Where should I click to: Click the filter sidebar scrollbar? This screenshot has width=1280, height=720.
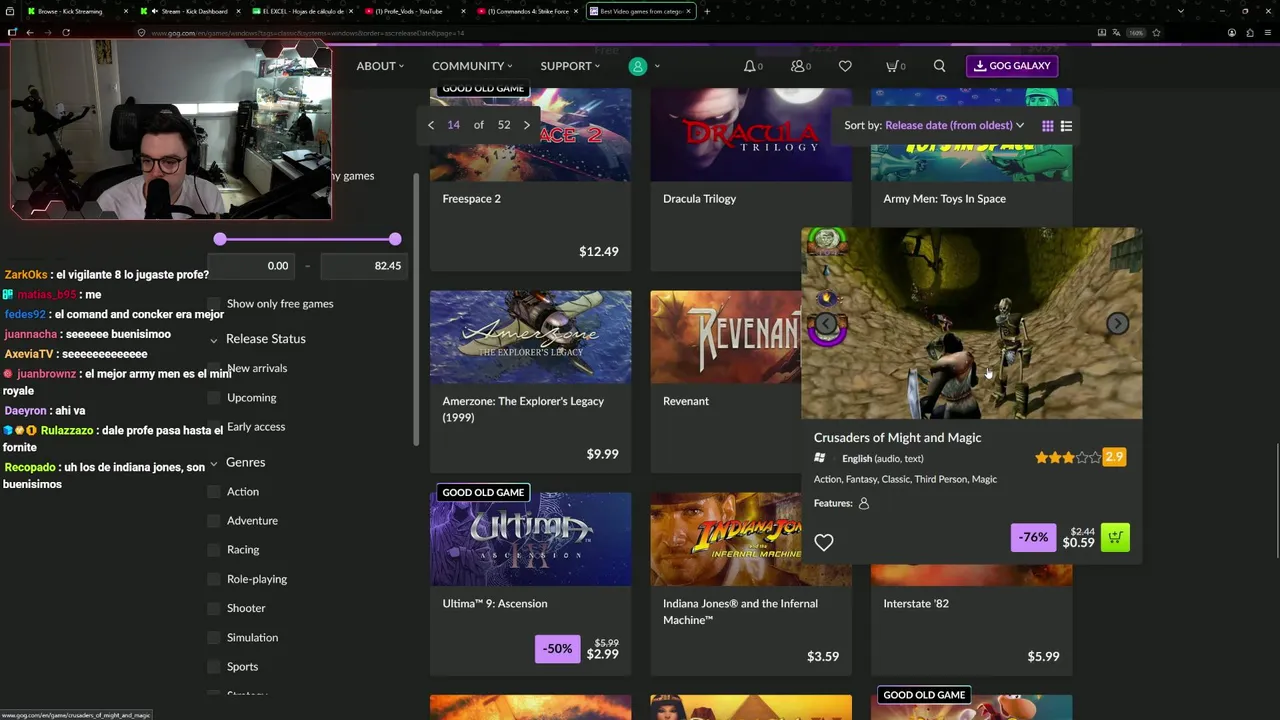tap(417, 310)
